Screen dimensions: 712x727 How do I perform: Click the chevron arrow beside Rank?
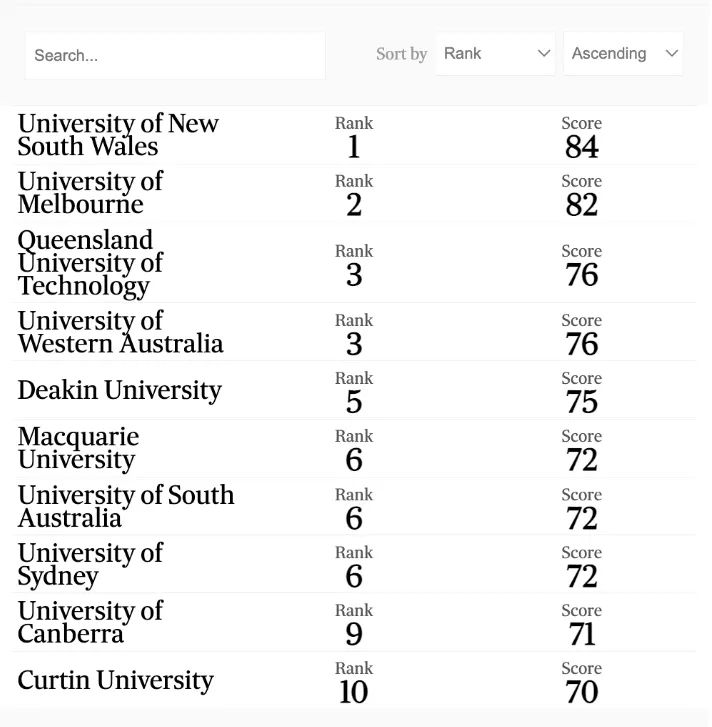coord(544,54)
